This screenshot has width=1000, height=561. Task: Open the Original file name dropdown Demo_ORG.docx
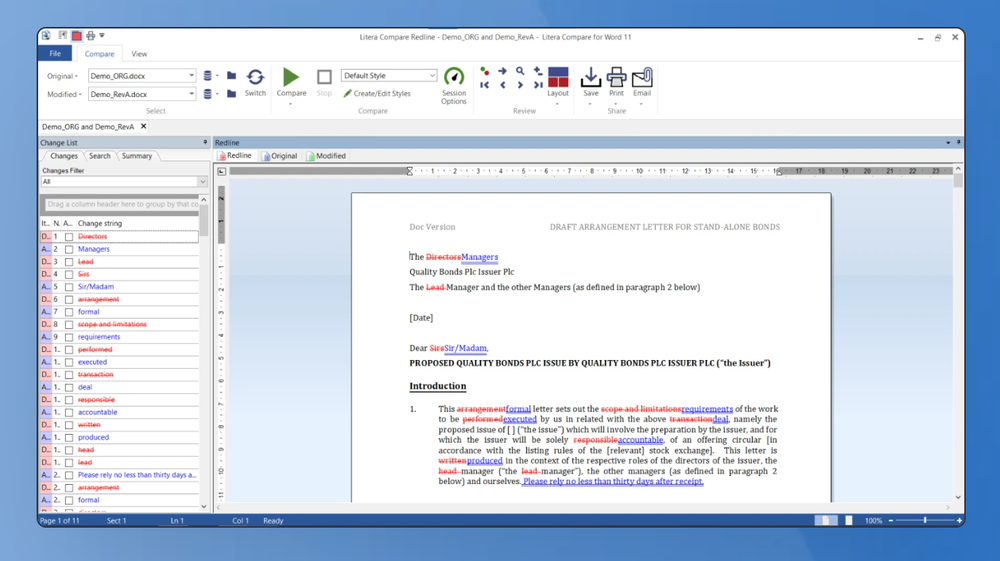point(191,76)
